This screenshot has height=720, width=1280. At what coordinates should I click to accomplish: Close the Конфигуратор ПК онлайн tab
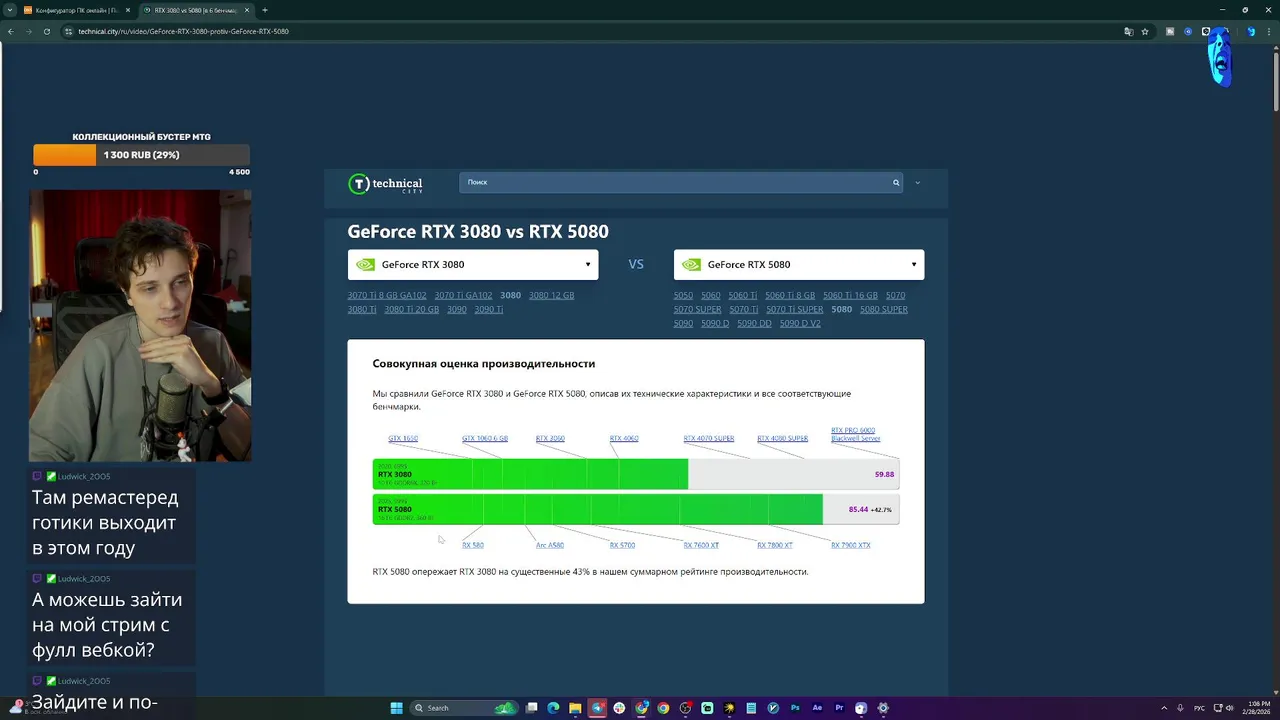point(128,10)
